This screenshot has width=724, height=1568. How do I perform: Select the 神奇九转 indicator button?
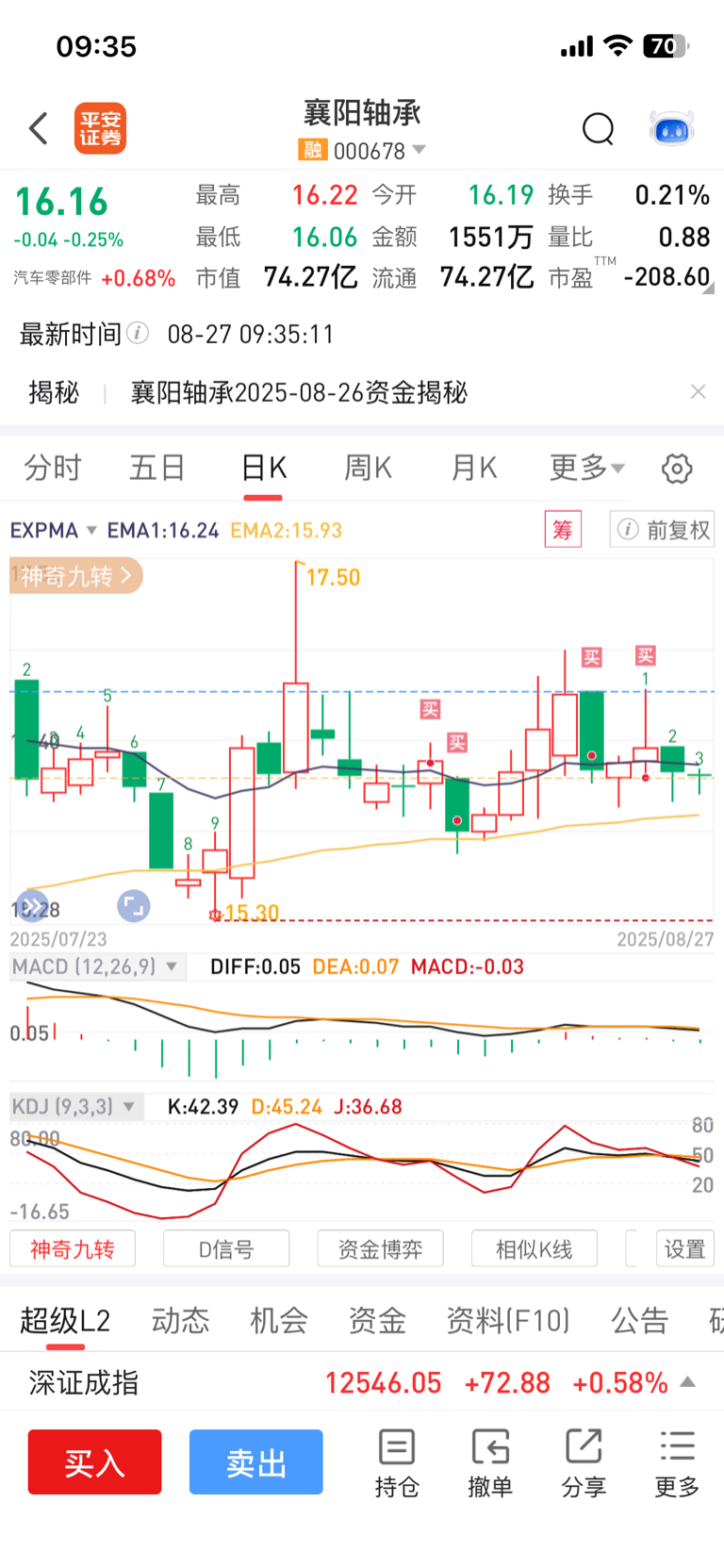[x=73, y=1249]
